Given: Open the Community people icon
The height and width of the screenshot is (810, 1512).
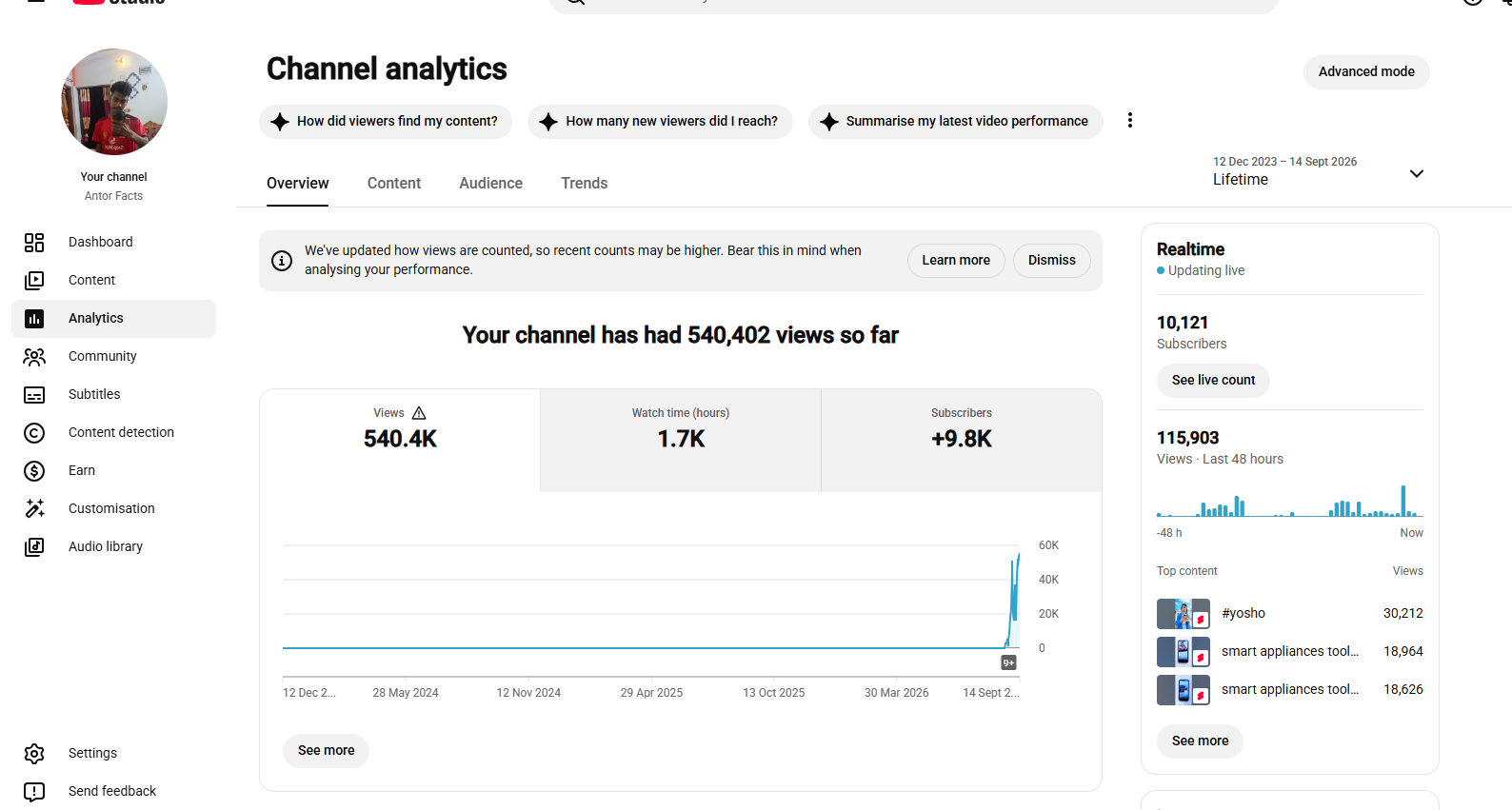Looking at the screenshot, I should point(34,357).
